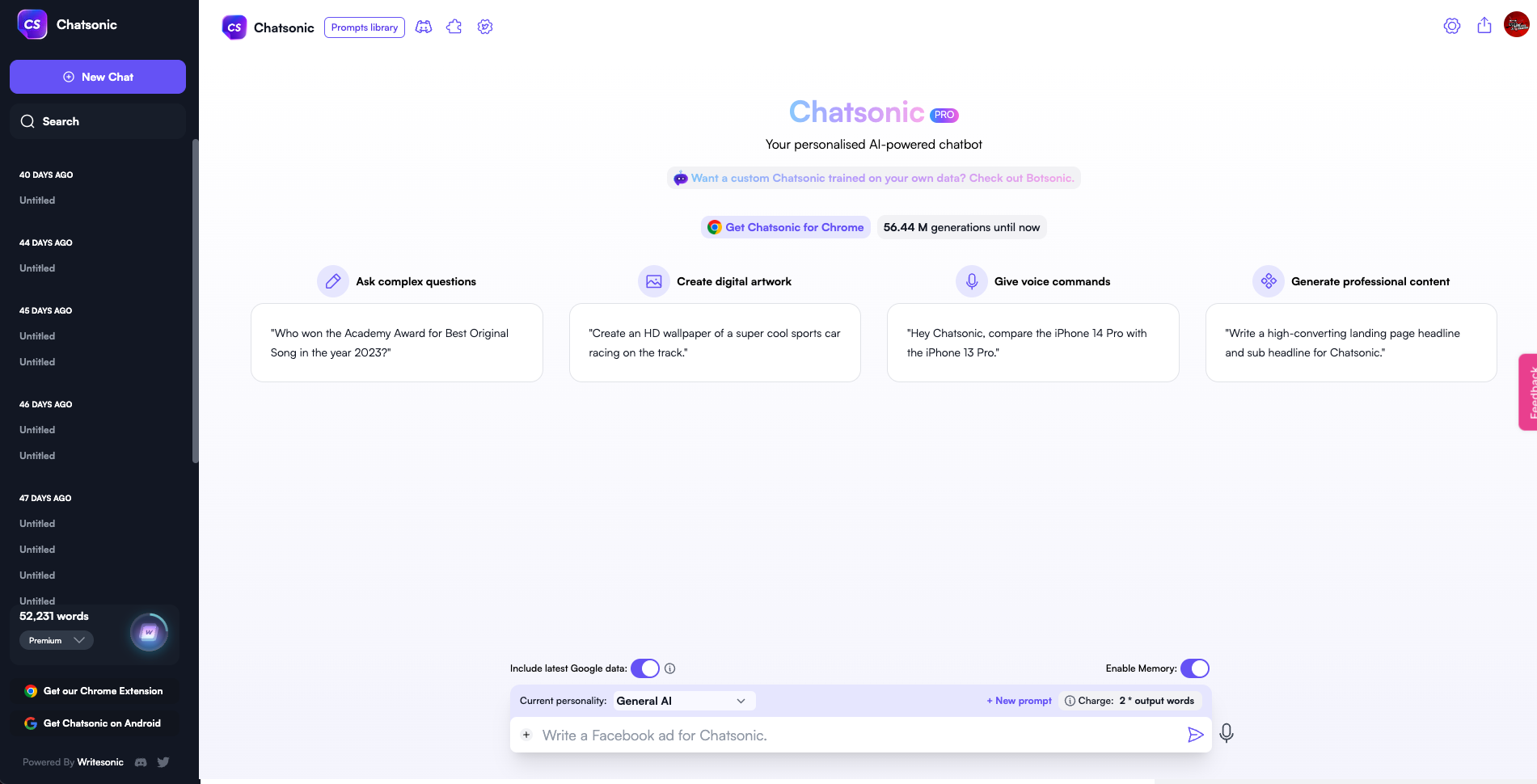Image resolution: width=1537 pixels, height=784 pixels.
Task: Open the Prompts library
Action: 364,27
